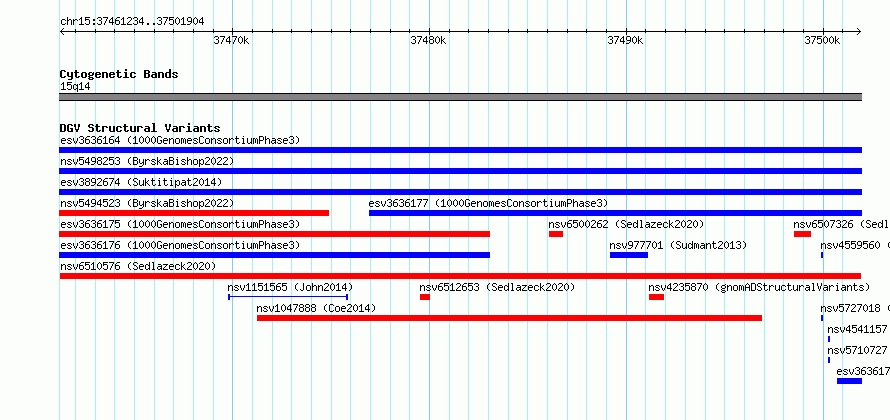Click the nsv5494523 ByrskaBishop2022 label
This screenshot has width=890, height=420.
point(147,203)
